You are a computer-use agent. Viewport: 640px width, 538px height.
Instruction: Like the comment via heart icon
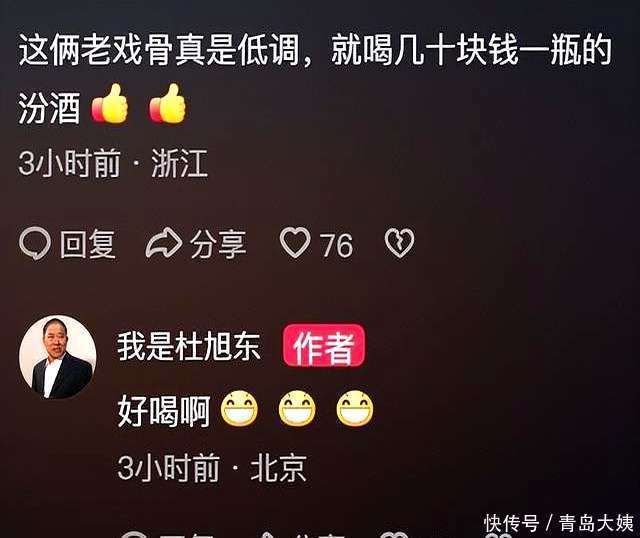295,243
